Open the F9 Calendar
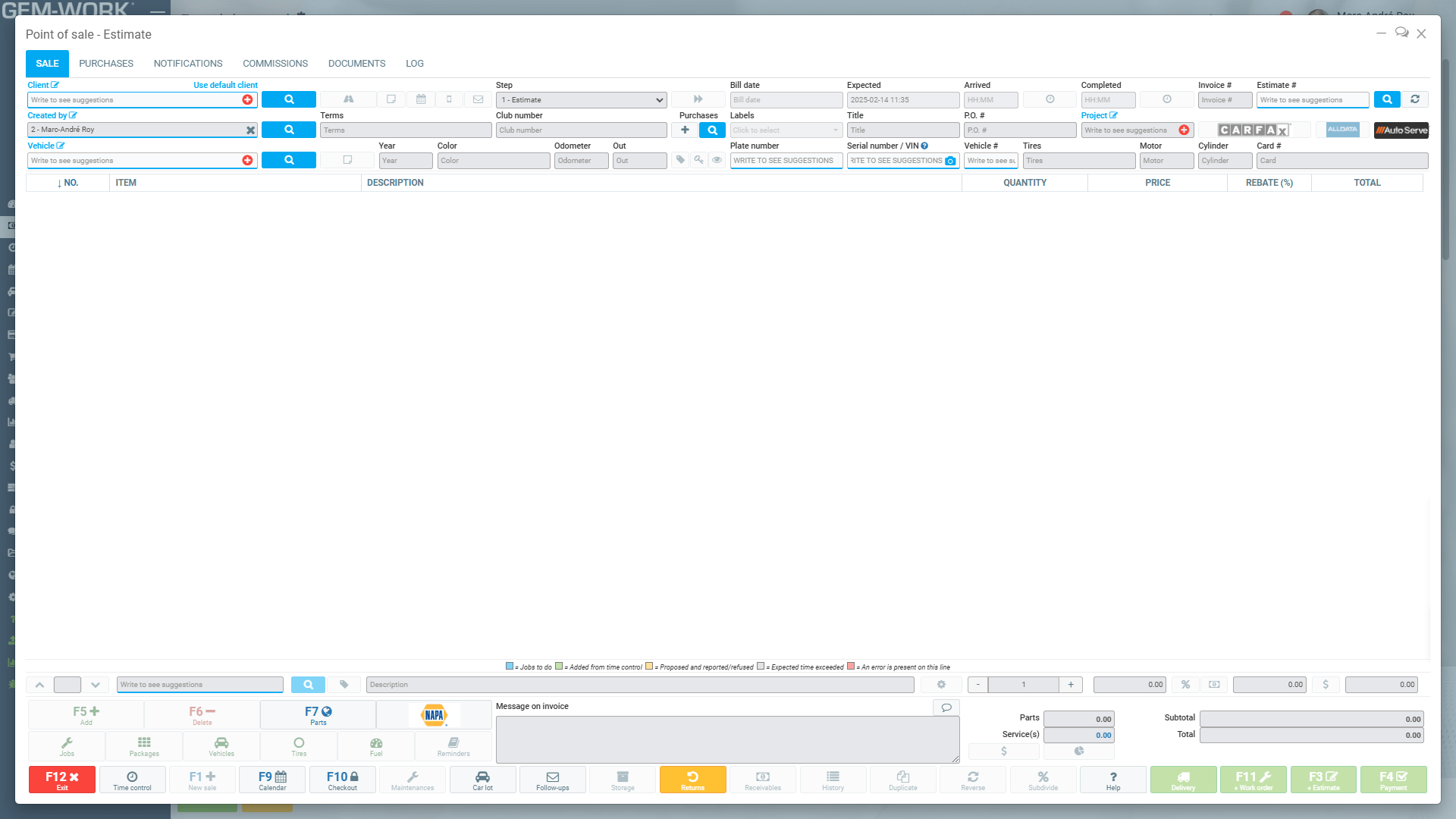 (x=272, y=780)
